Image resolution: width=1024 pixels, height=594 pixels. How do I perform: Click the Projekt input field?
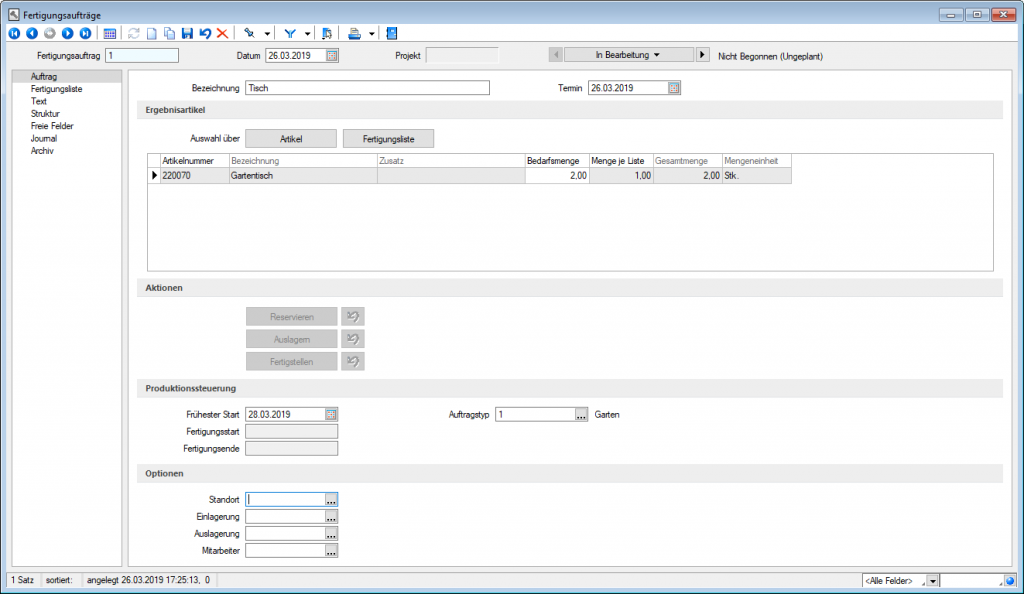pyautogui.click(x=462, y=56)
